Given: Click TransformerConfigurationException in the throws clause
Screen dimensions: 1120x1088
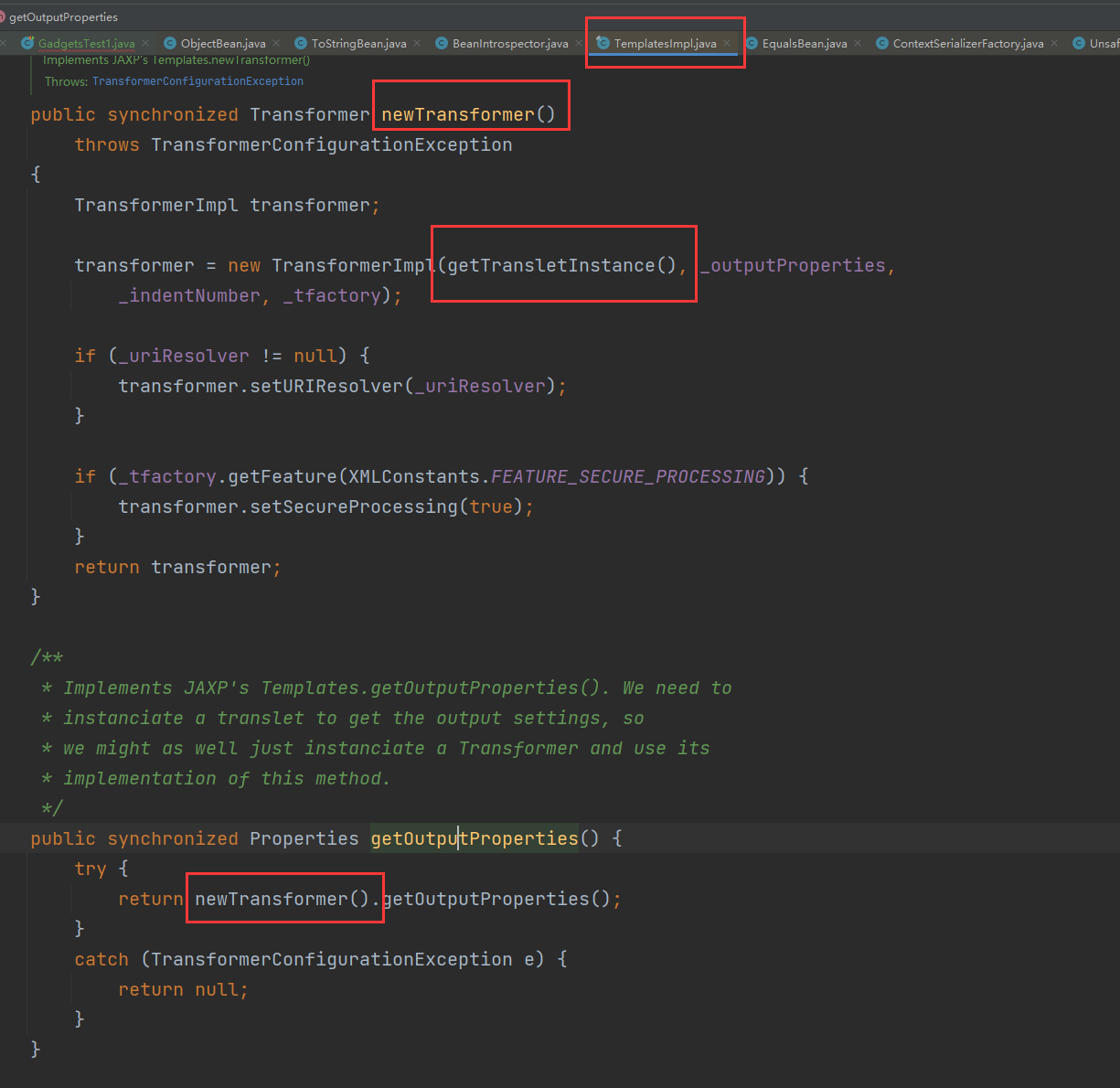Looking at the screenshot, I should 332,144.
